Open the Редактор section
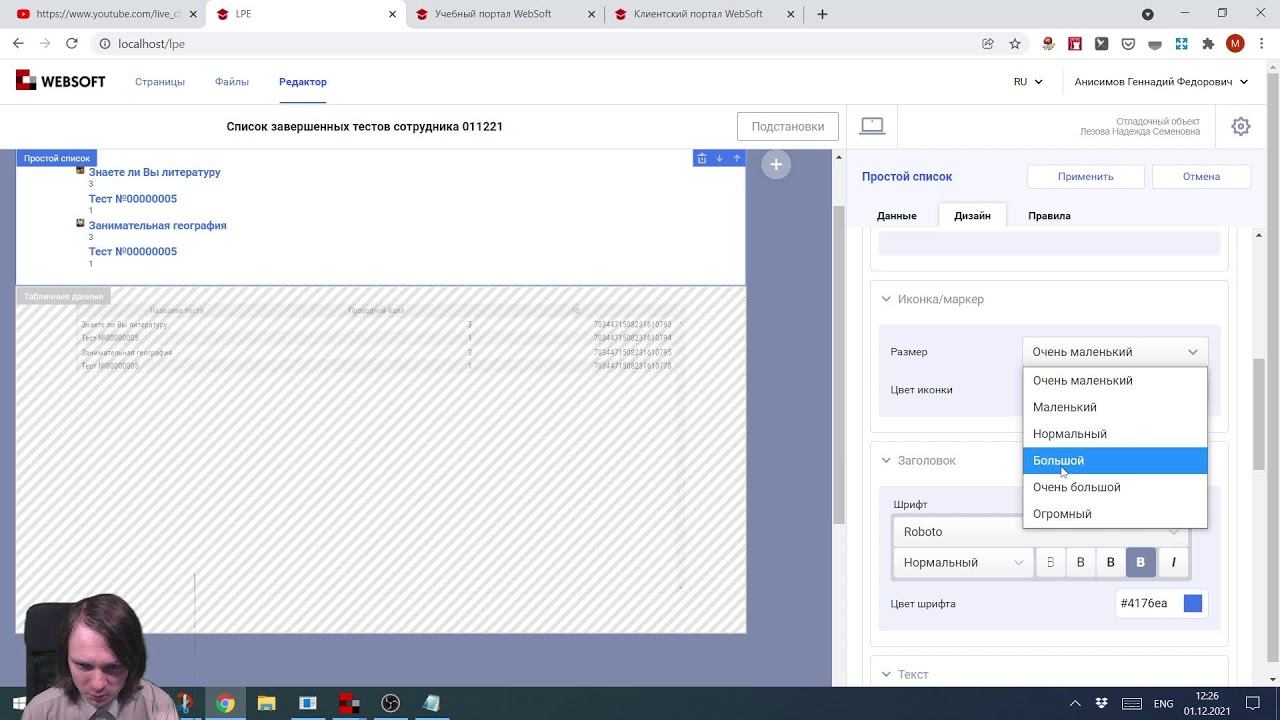Image resolution: width=1280 pixels, height=720 pixels. [303, 82]
